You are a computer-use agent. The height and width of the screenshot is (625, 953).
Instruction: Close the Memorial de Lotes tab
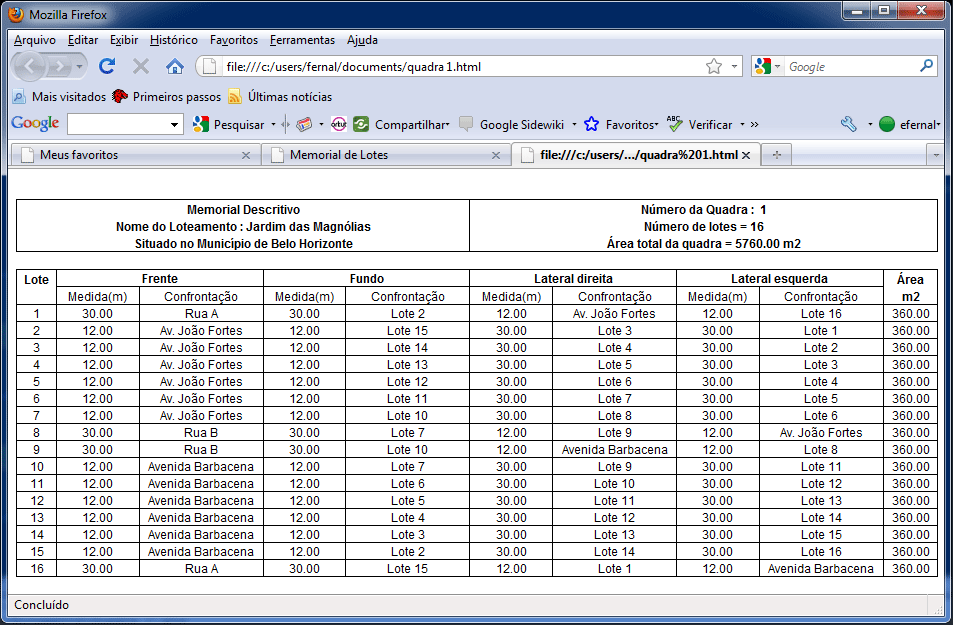pos(496,155)
